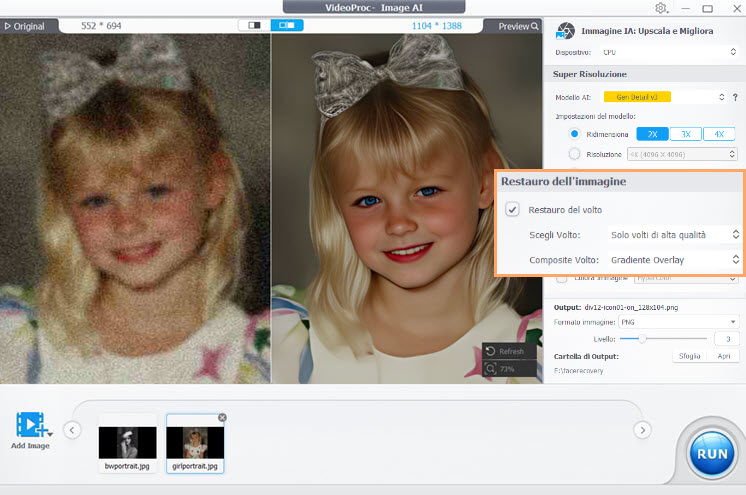Open the Dispositivo CPU dropdown

tap(669, 52)
